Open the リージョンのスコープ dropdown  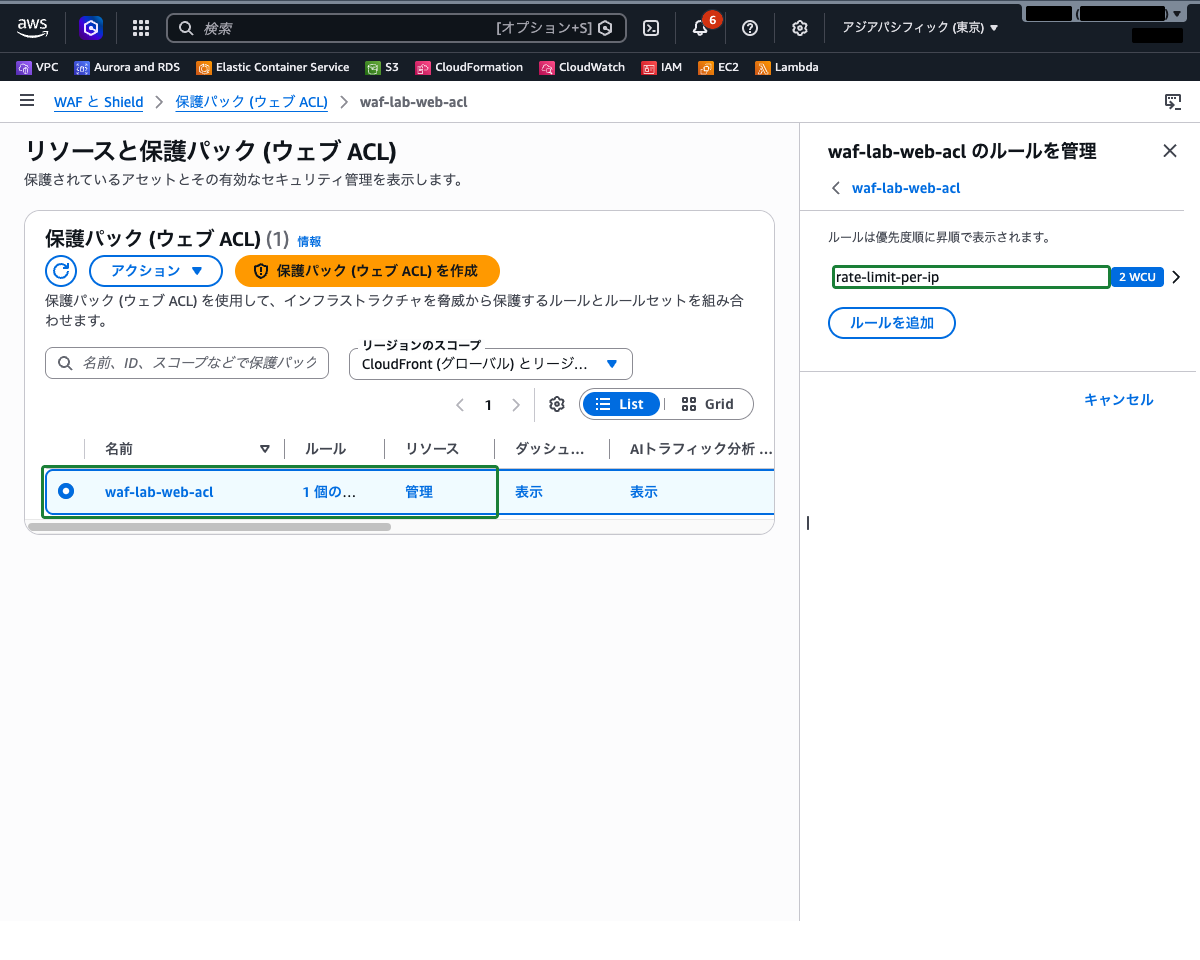[491, 364]
